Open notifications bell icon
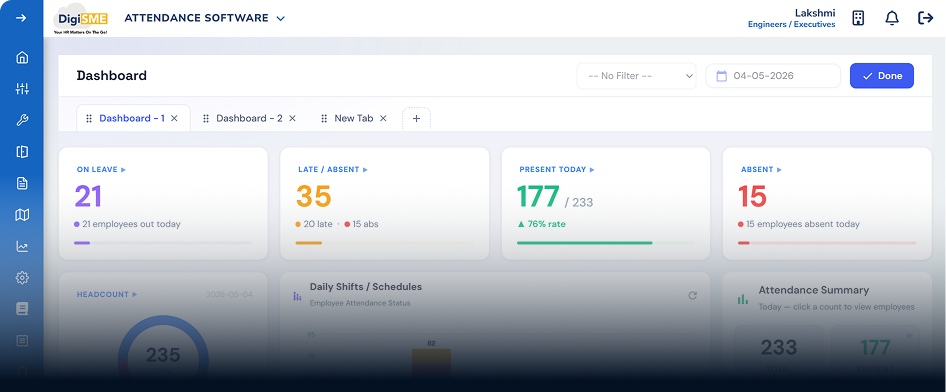The width and height of the screenshot is (946, 392). pyautogui.click(x=892, y=18)
